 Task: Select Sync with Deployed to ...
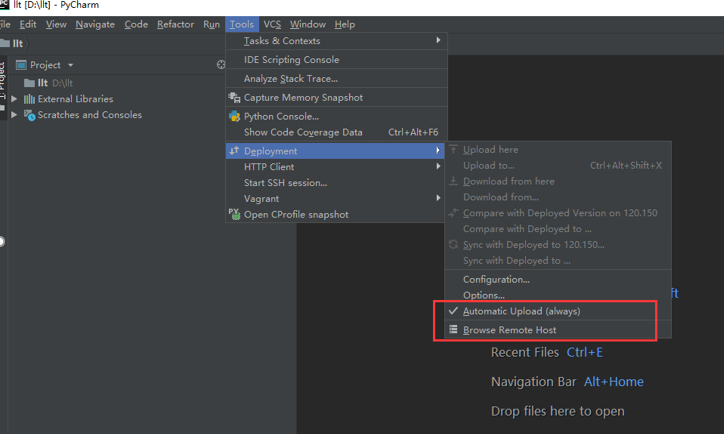click(x=558, y=261)
